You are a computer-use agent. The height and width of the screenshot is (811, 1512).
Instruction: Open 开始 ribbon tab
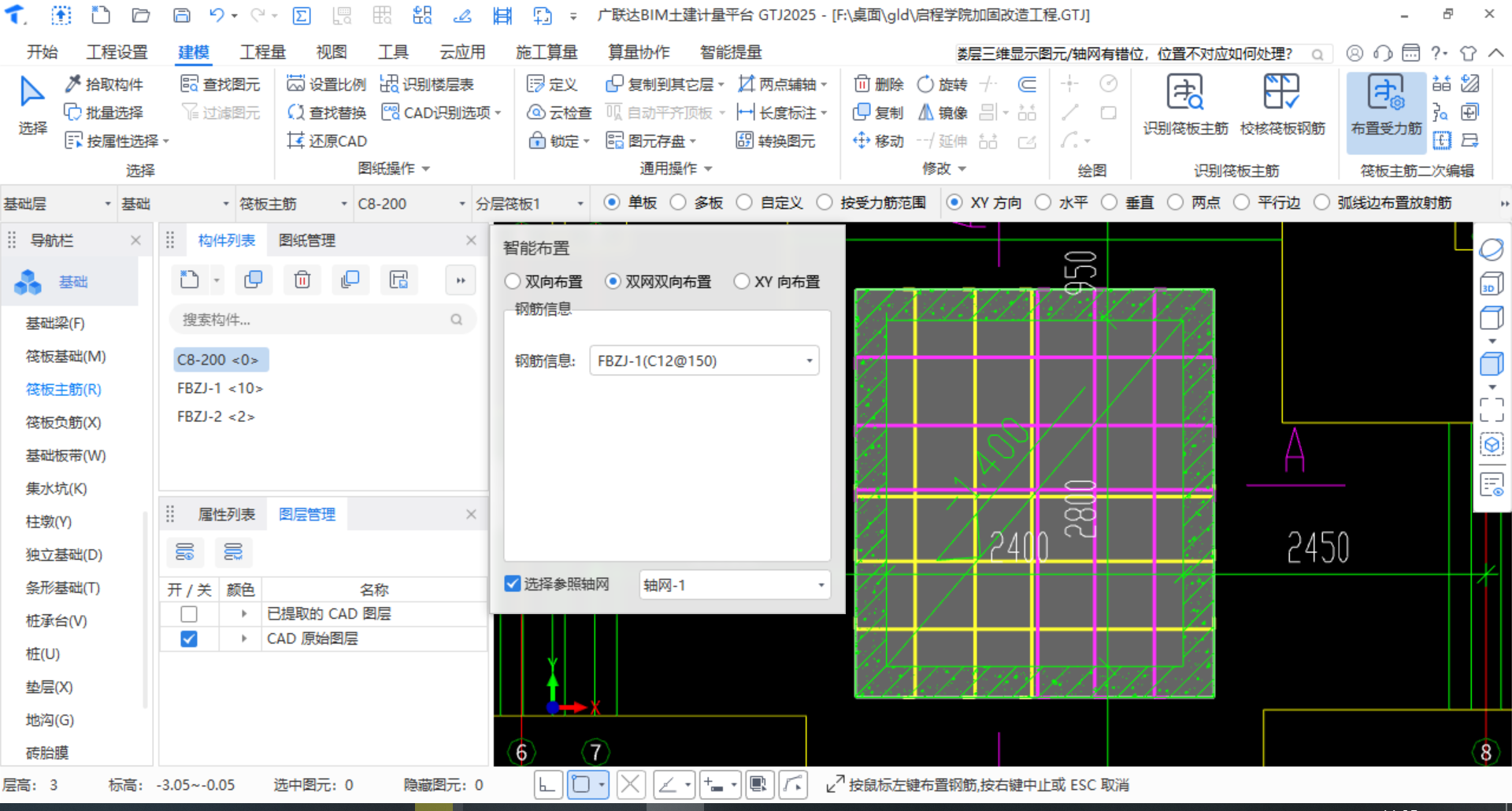[x=43, y=52]
